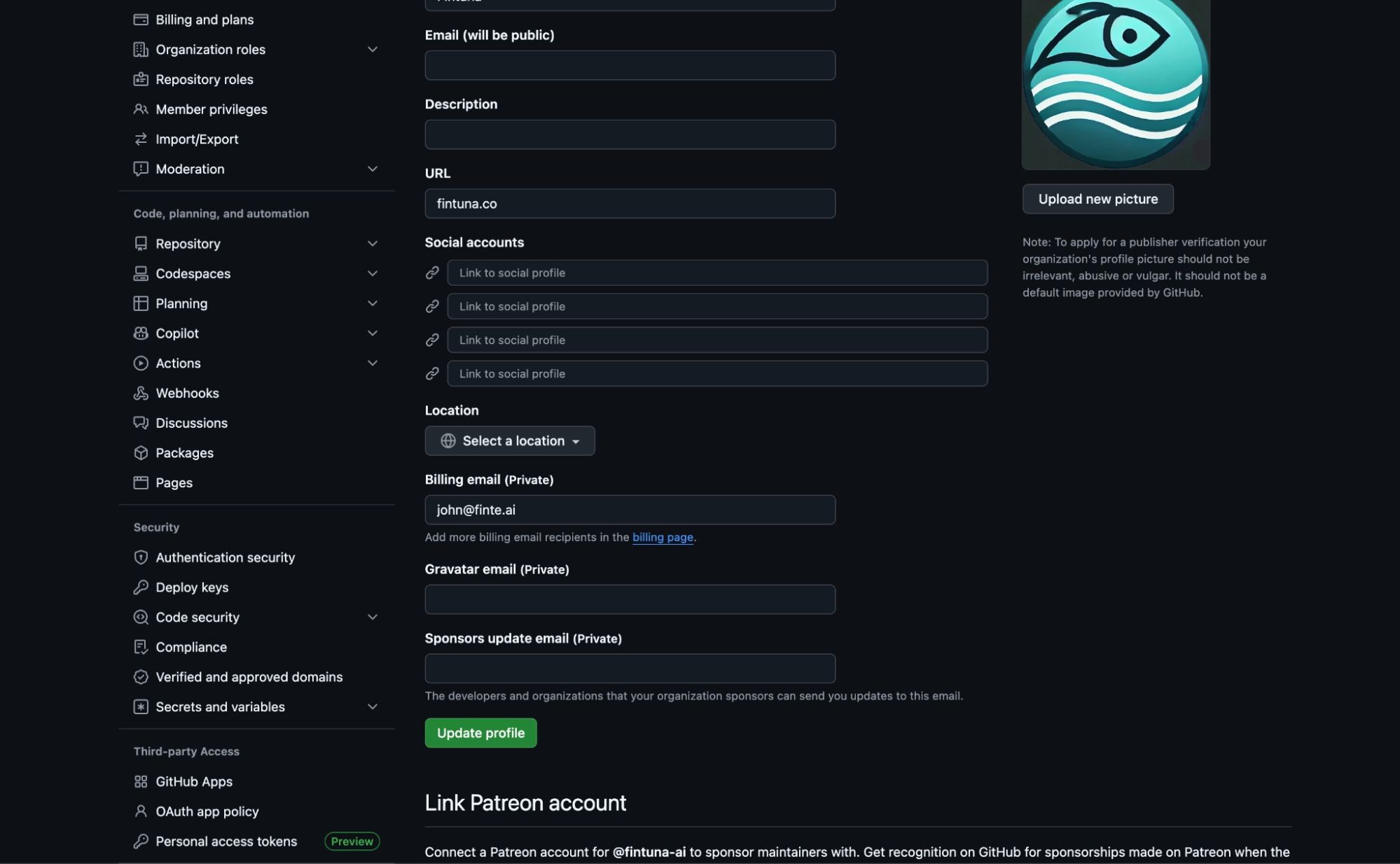The width and height of the screenshot is (1400, 864).
Task: Click the Packages box icon
Action: 141,453
